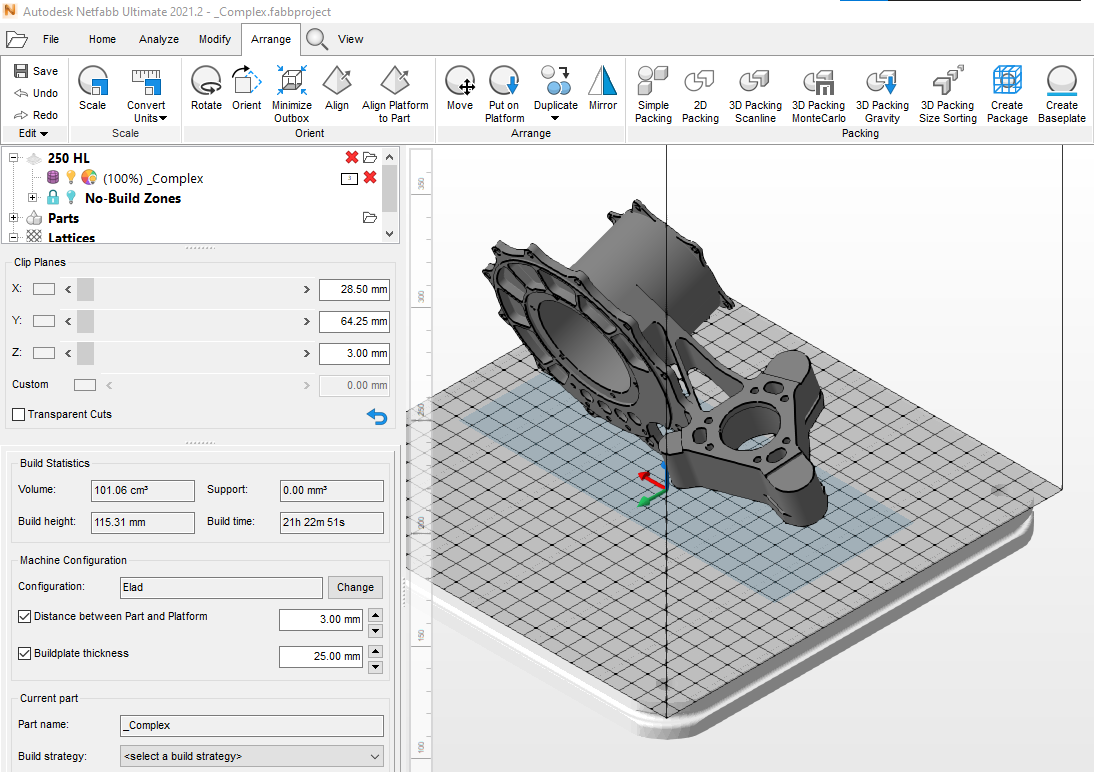1094x772 pixels.
Task: Start Simple Packing
Action: coord(653,95)
